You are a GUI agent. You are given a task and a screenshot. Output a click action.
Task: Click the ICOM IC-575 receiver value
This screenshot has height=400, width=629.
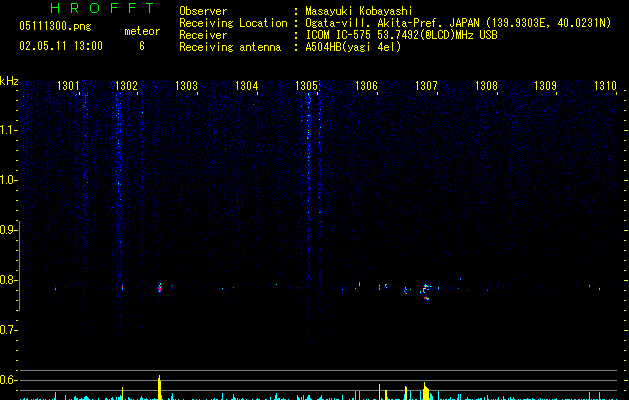click(x=402, y=35)
